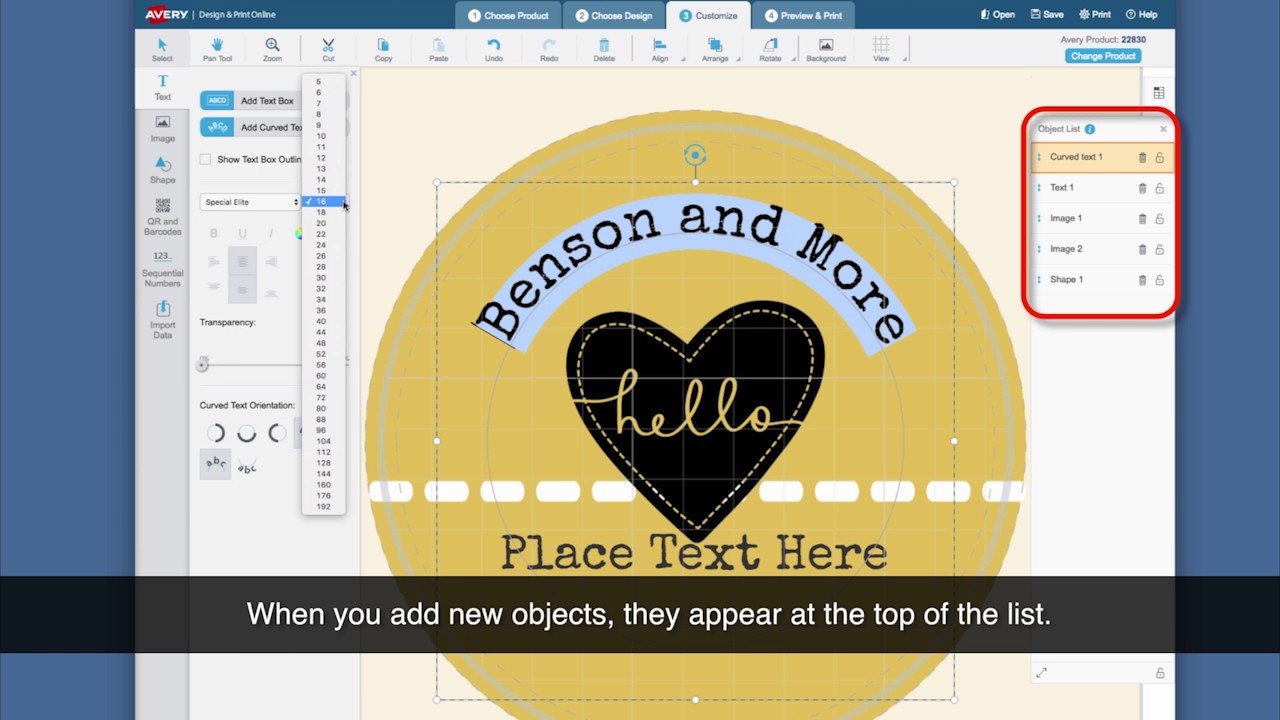The height and width of the screenshot is (720, 1280).
Task: Click Print in top menu
Action: pyautogui.click(x=1095, y=15)
